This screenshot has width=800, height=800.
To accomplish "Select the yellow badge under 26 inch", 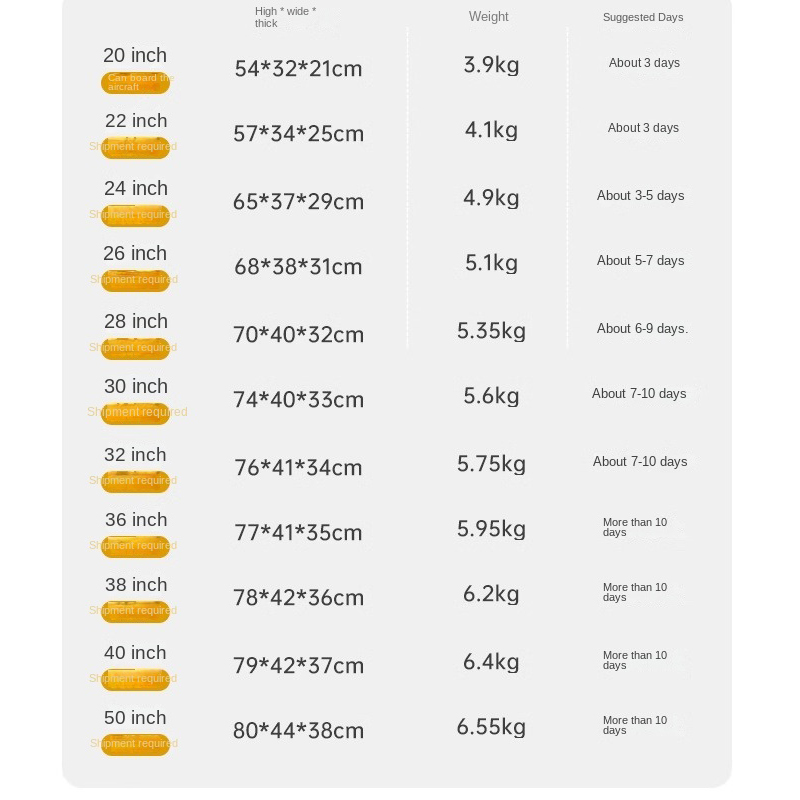I will pos(135,281).
